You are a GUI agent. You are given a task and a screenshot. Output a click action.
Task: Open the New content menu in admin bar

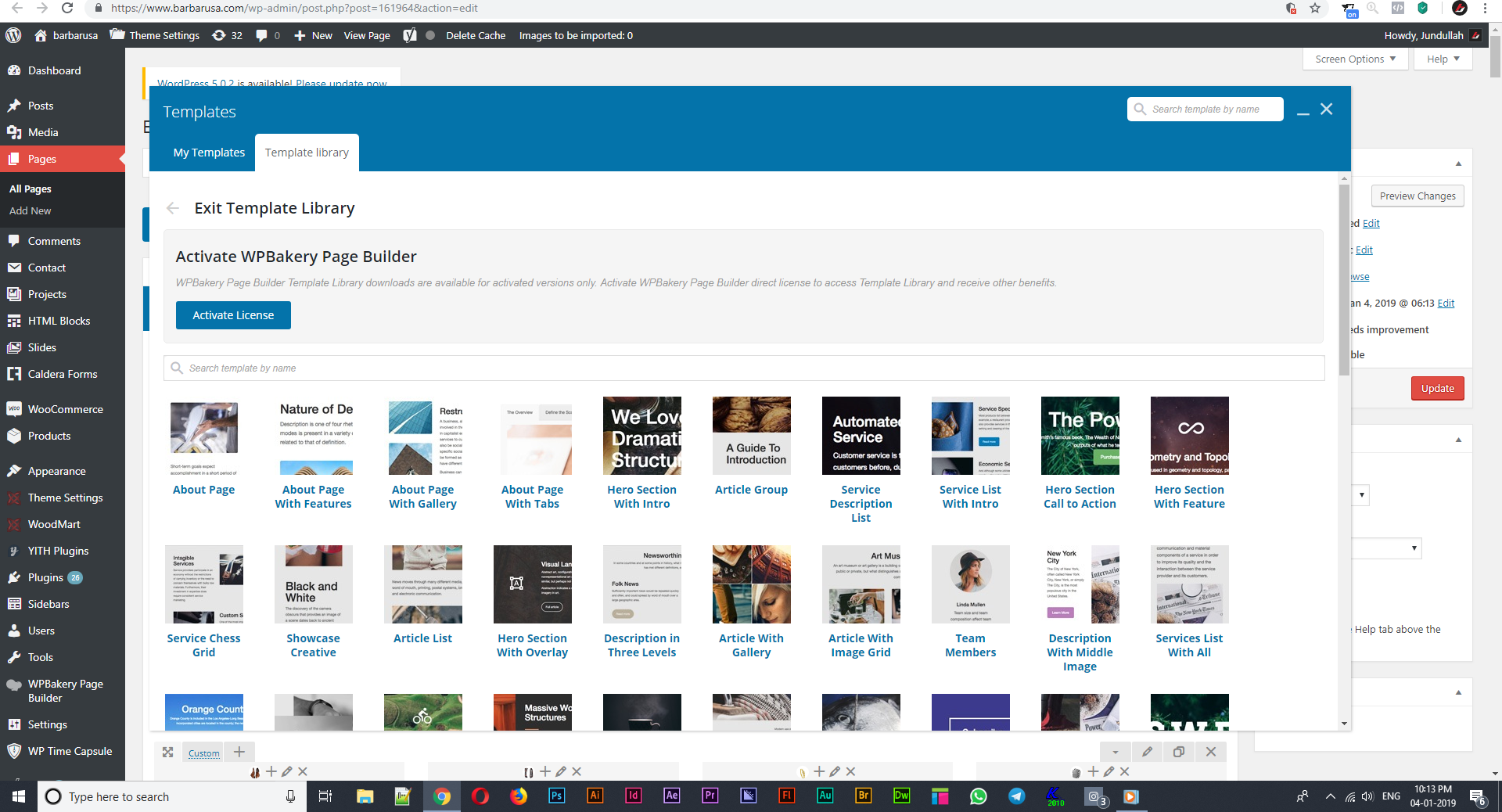[313, 35]
